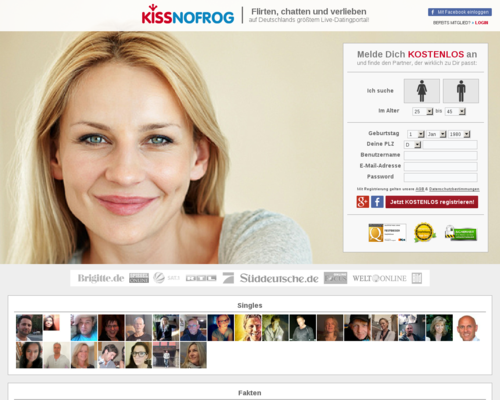Click the green padlock security badge

[461, 233]
